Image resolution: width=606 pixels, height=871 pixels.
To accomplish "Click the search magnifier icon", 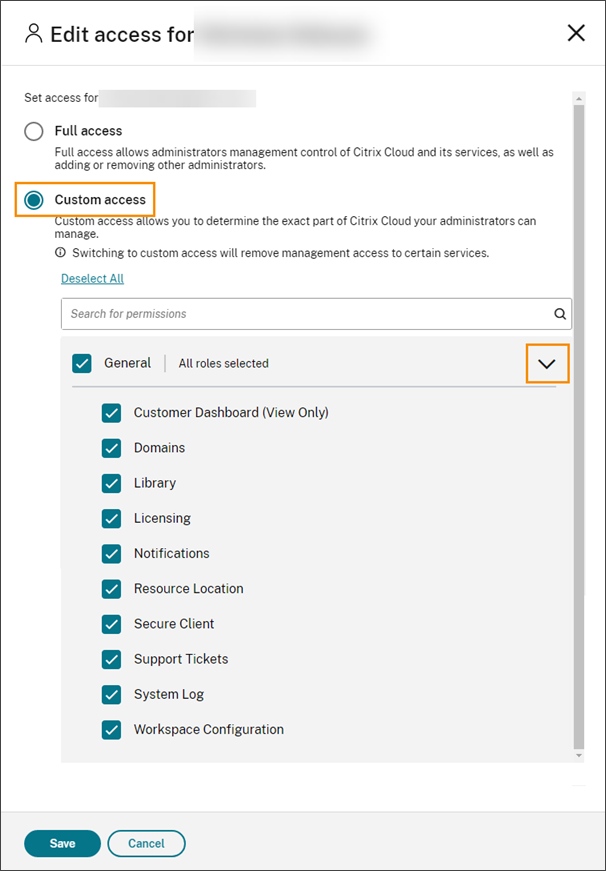I will 560,314.
